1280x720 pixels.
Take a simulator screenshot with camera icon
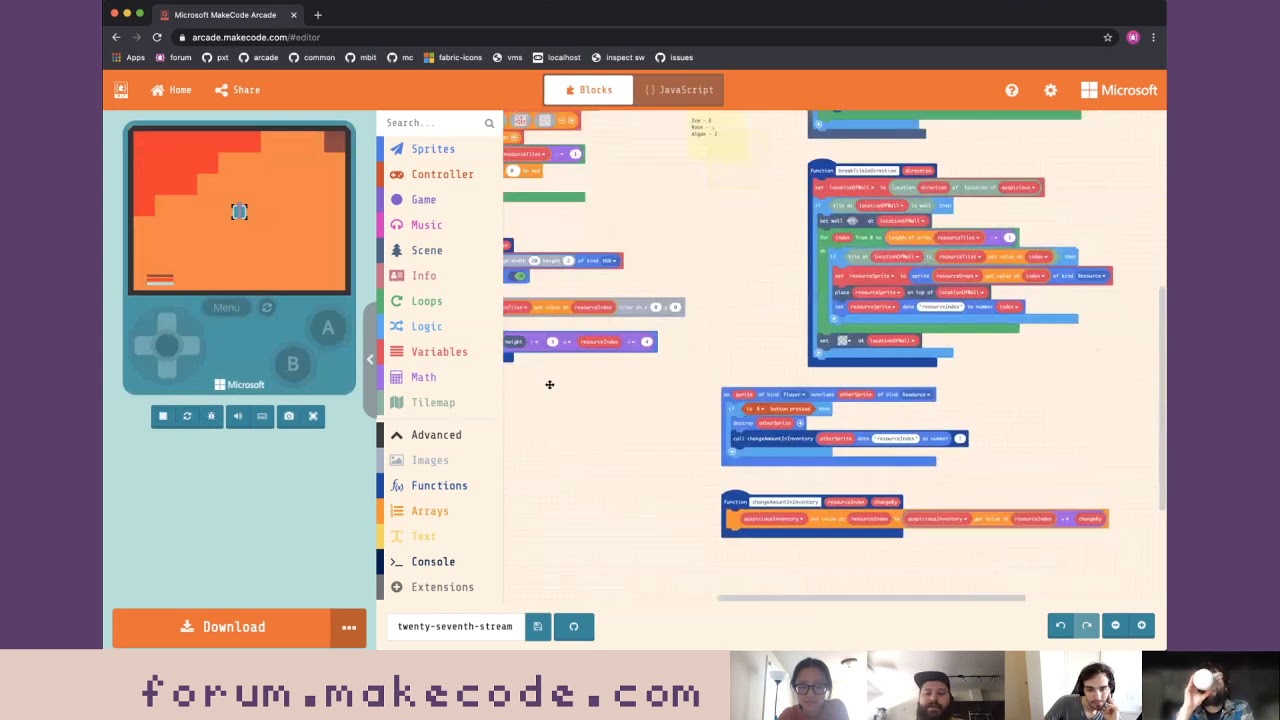click(289, 416)
